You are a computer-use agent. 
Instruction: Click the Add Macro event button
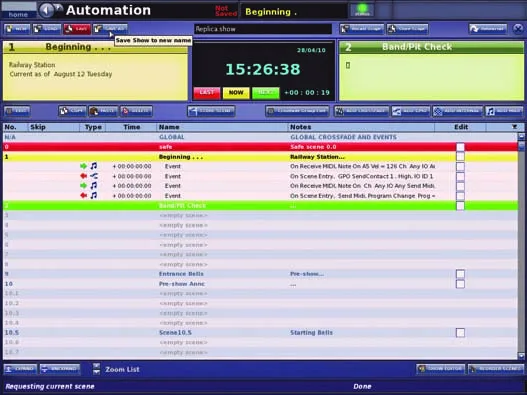coord(458,111)
